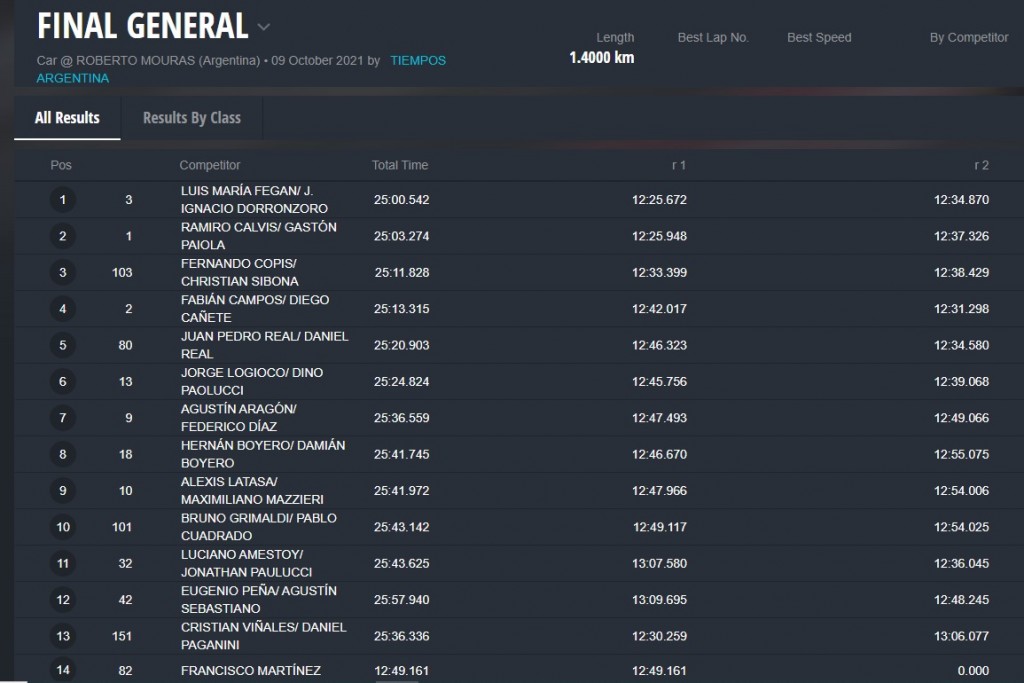The image size is (1024, 683).
Task: Sort by the Competitor column header
Action: 210,165
